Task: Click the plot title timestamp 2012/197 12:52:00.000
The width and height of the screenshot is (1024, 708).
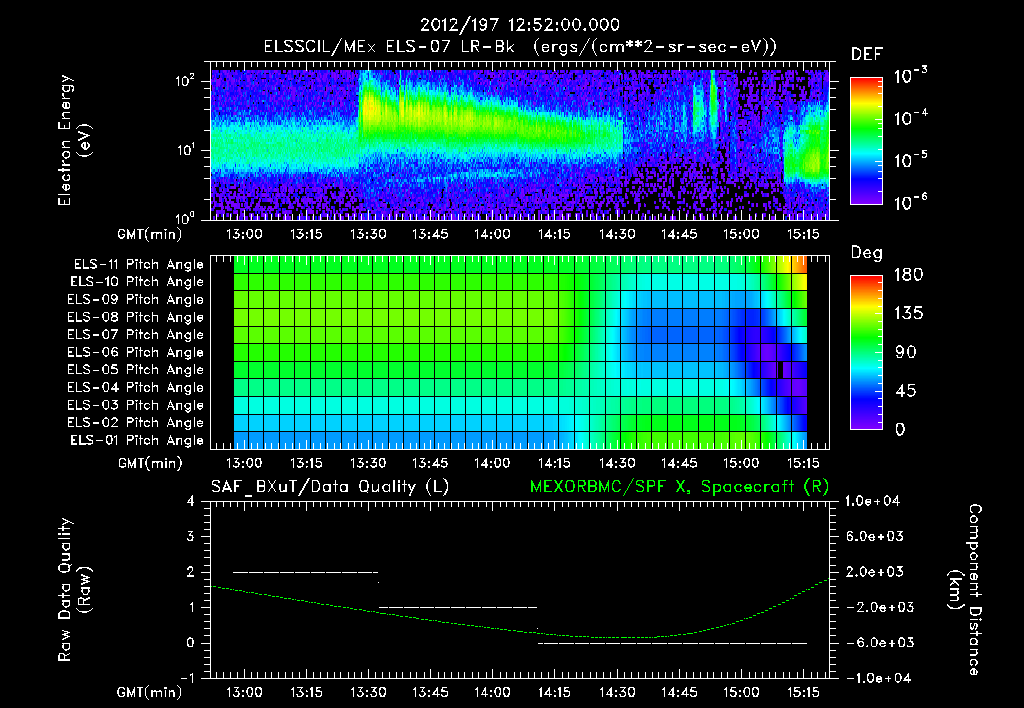Action: (520, 25)
